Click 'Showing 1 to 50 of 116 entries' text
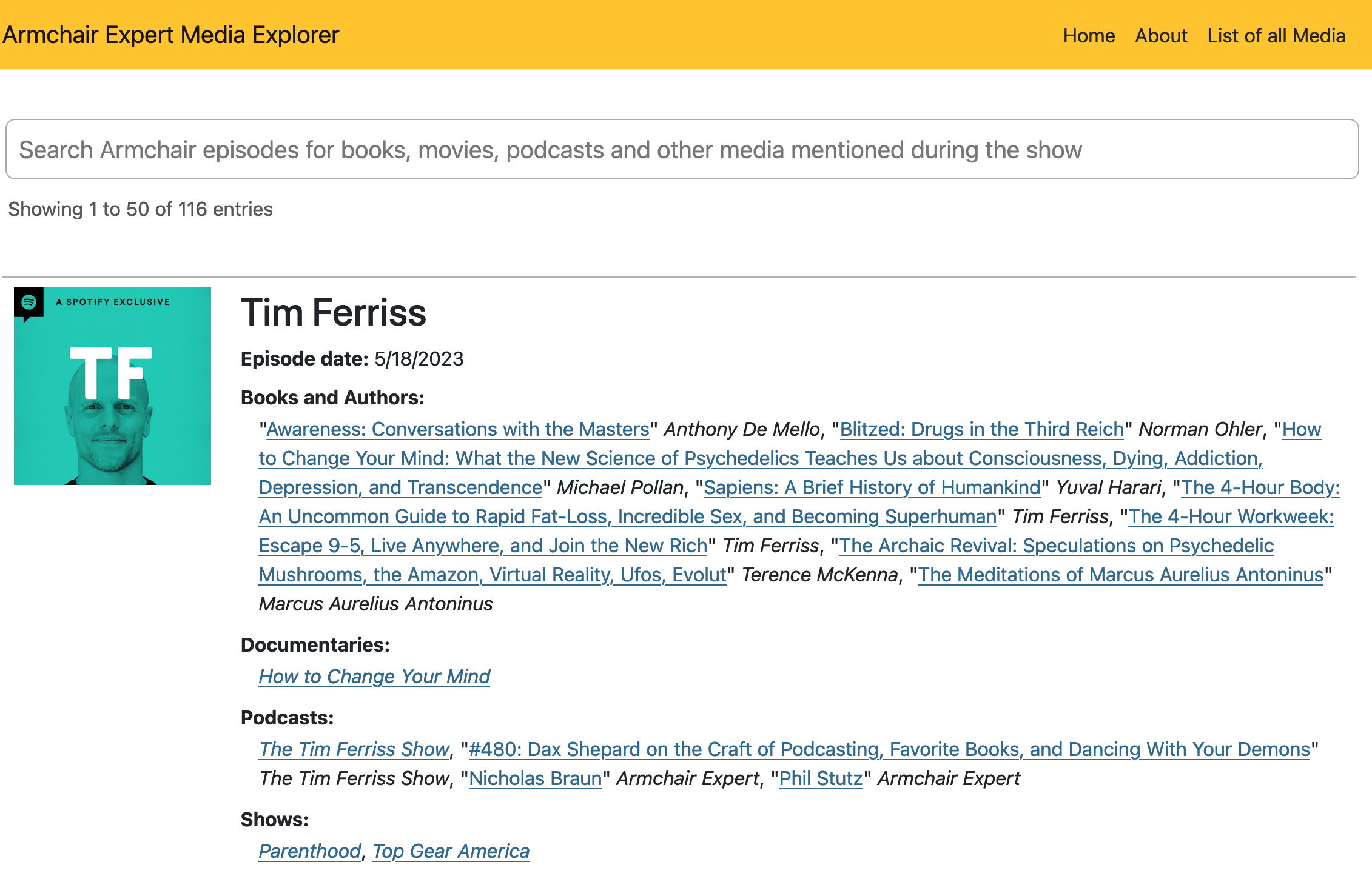Image resolution: width=1372 pixels, height=879 pixels. coord(140,209)
